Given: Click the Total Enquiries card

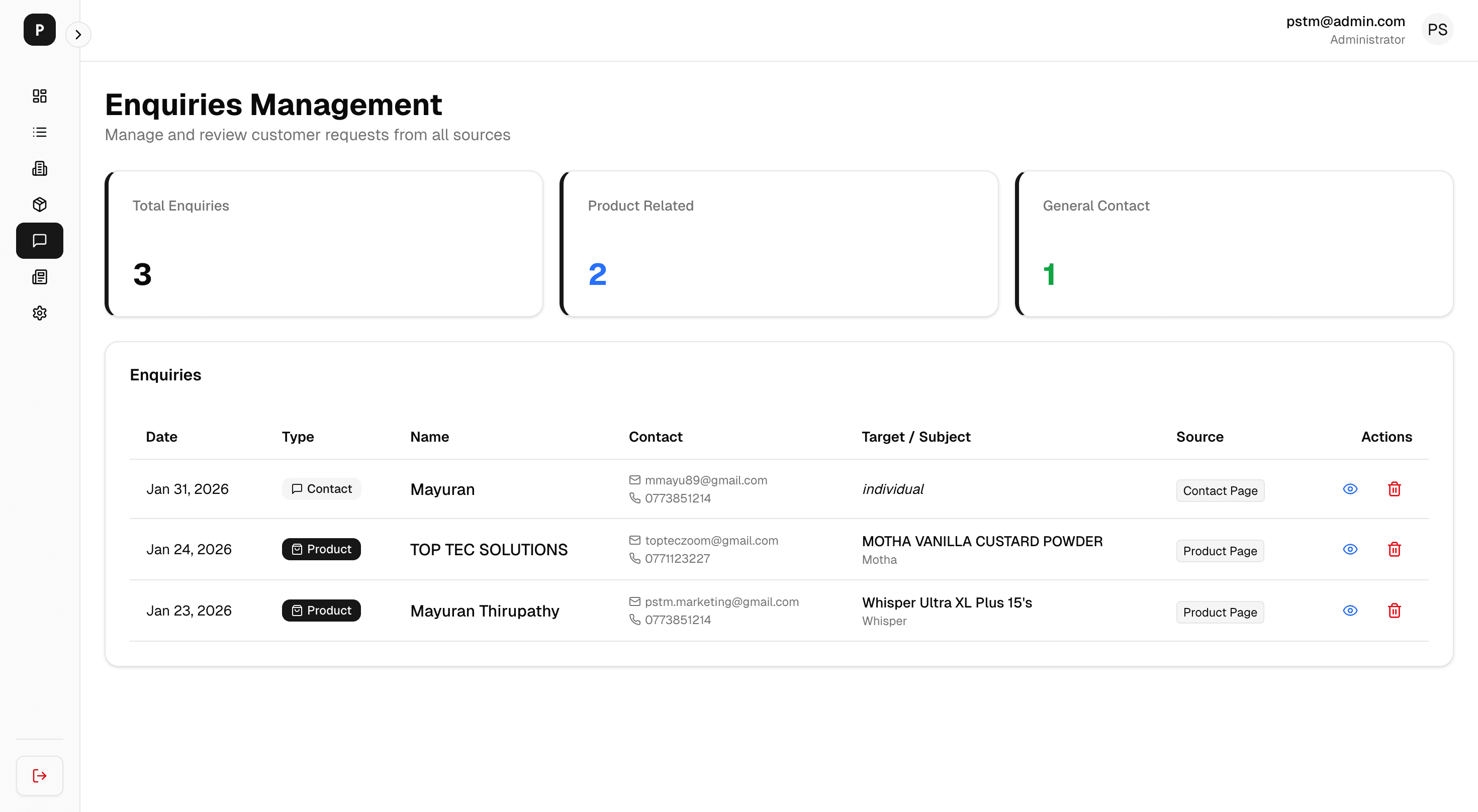Looking at the screenshot, I should pyautogui.click(x=324, y=244).
